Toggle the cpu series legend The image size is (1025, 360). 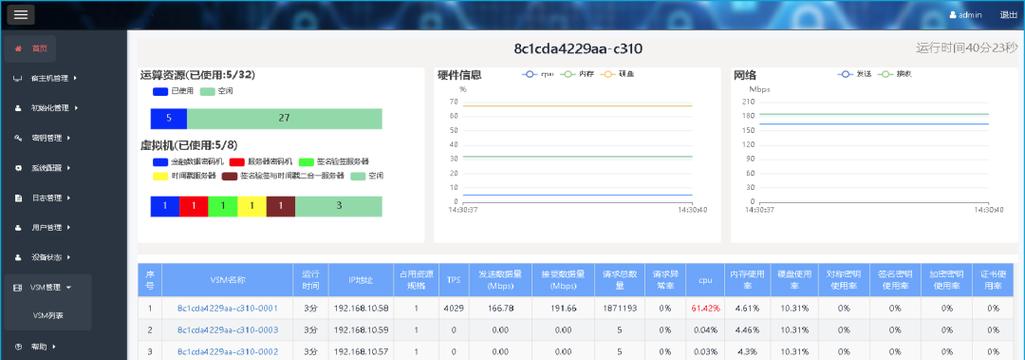pyautogui.click(x=538, y=74)
